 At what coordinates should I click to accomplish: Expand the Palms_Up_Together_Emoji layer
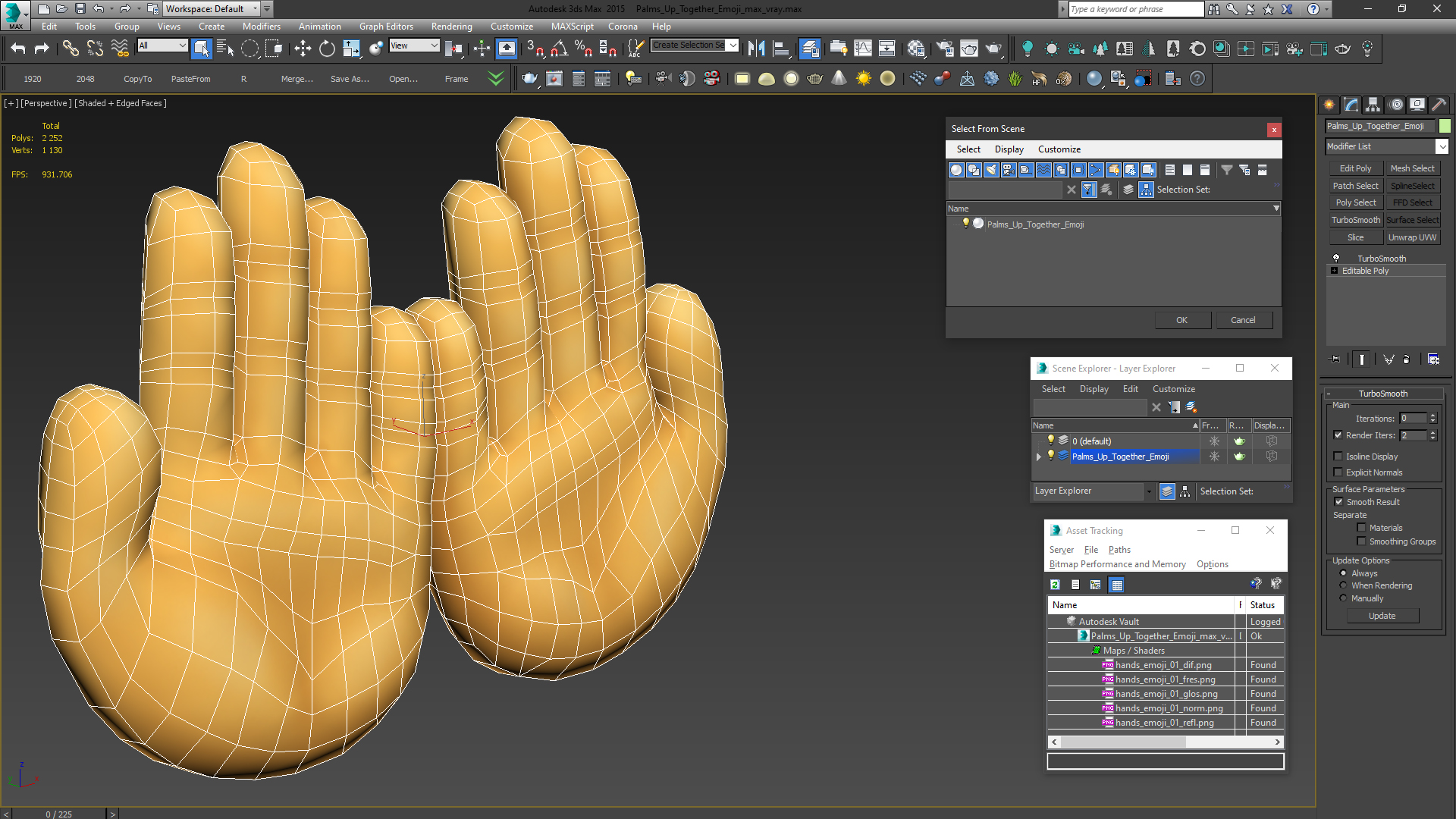pos(1039,457)
